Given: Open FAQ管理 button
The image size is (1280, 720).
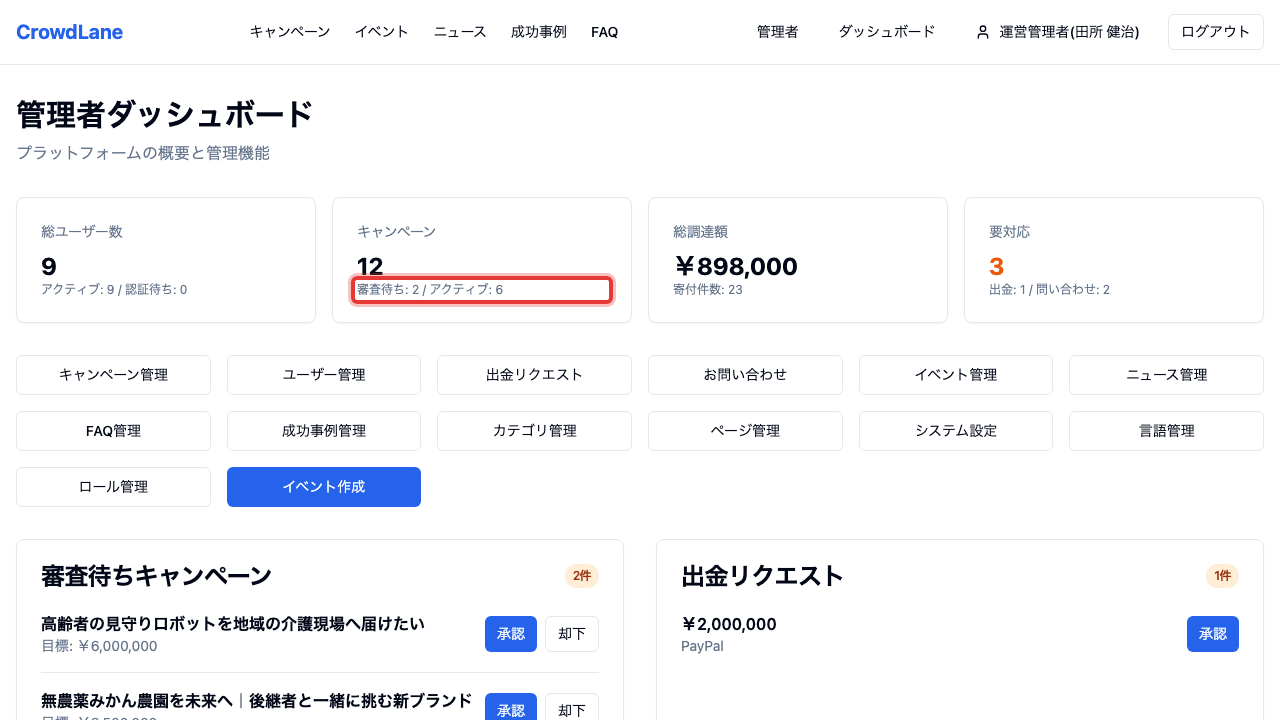Looking at the screenshot, I should click(x=113, y=431).
